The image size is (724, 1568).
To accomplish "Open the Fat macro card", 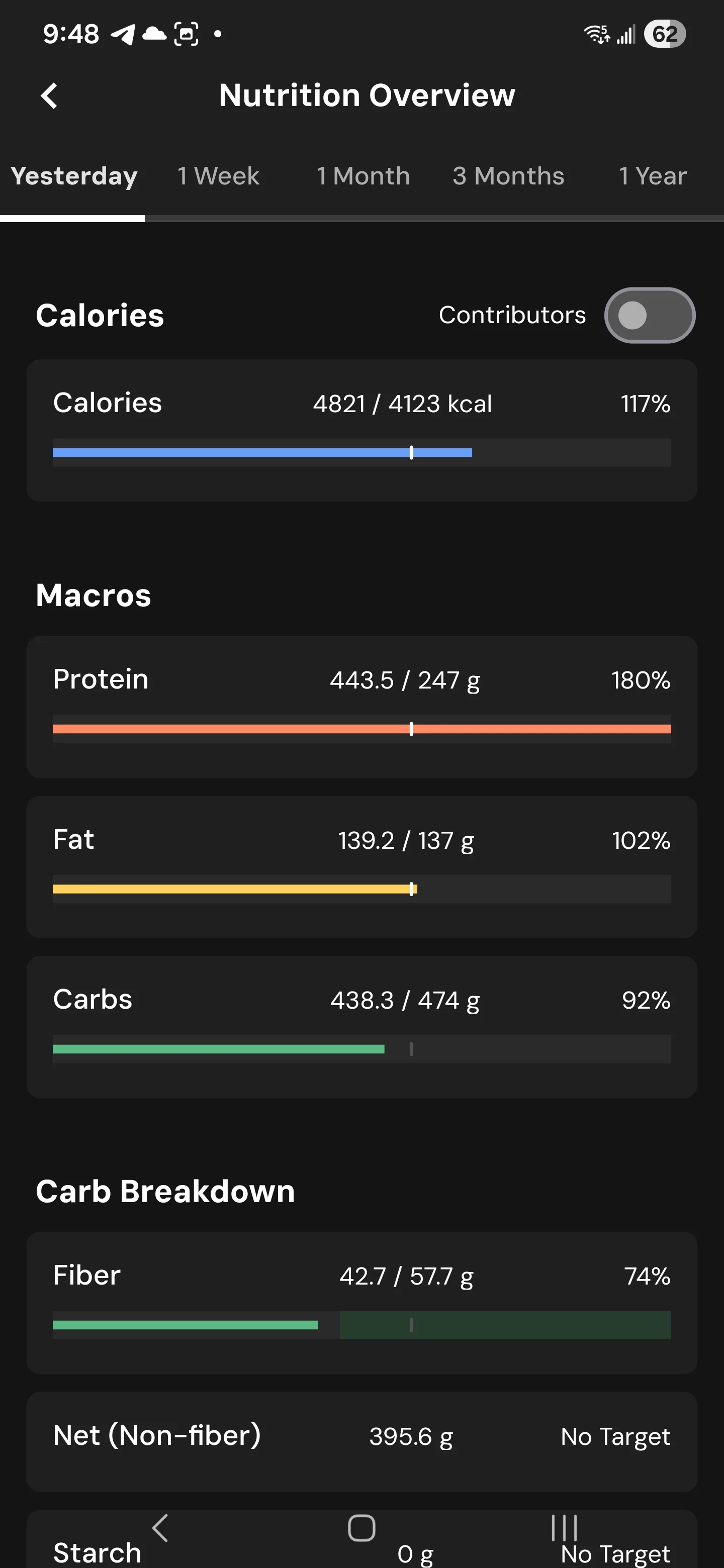I will coord(361,867).
